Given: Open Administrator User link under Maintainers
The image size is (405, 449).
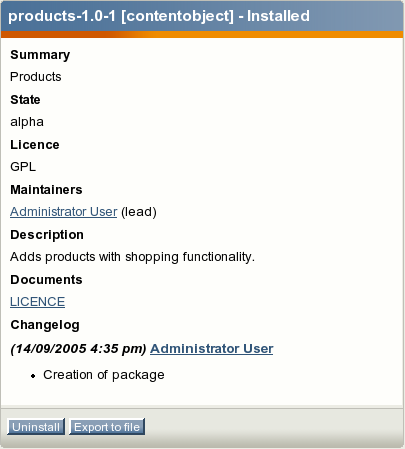Looking at the screenshot, I should tap(64, 212).
